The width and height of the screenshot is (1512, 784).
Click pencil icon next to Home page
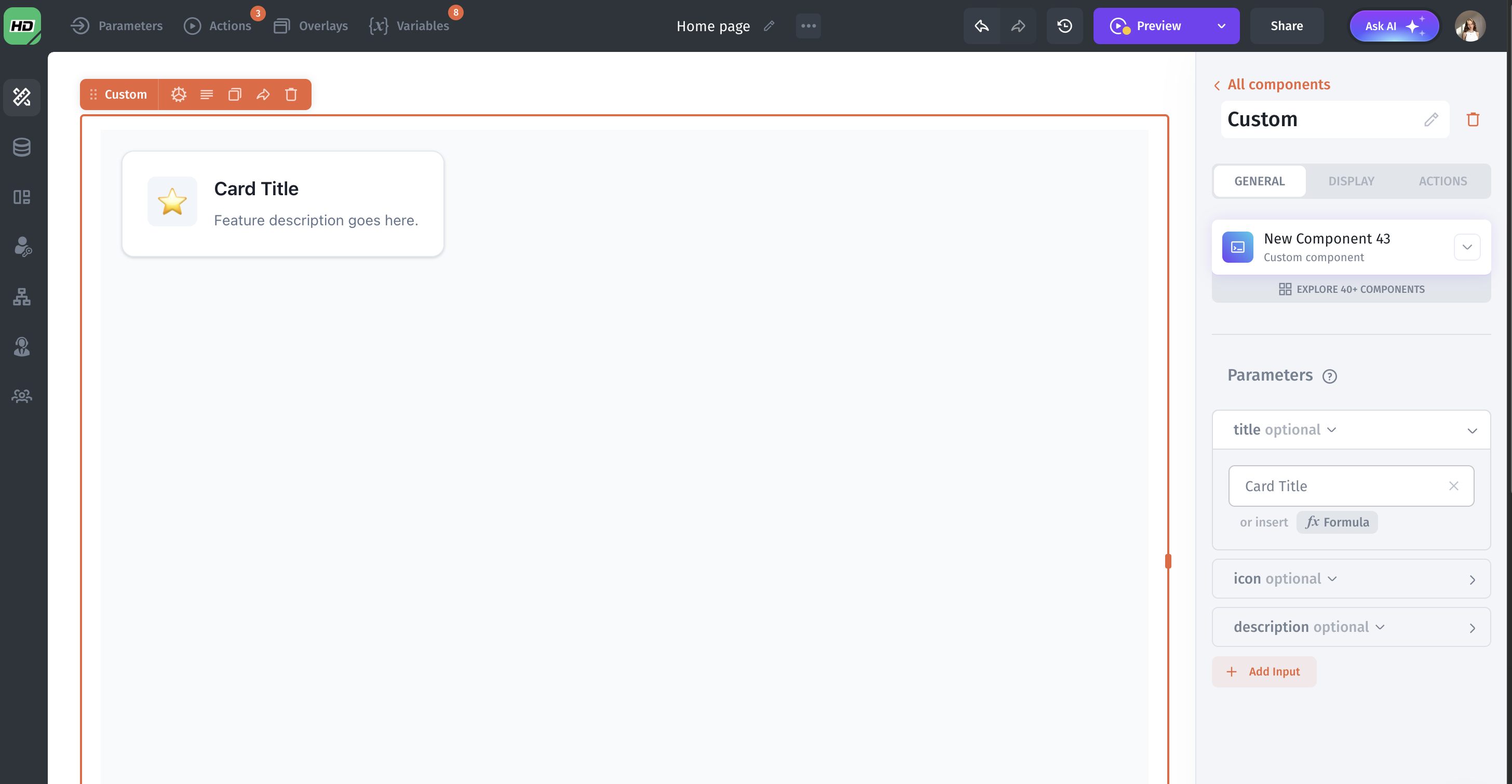click(x=769, y=26)
